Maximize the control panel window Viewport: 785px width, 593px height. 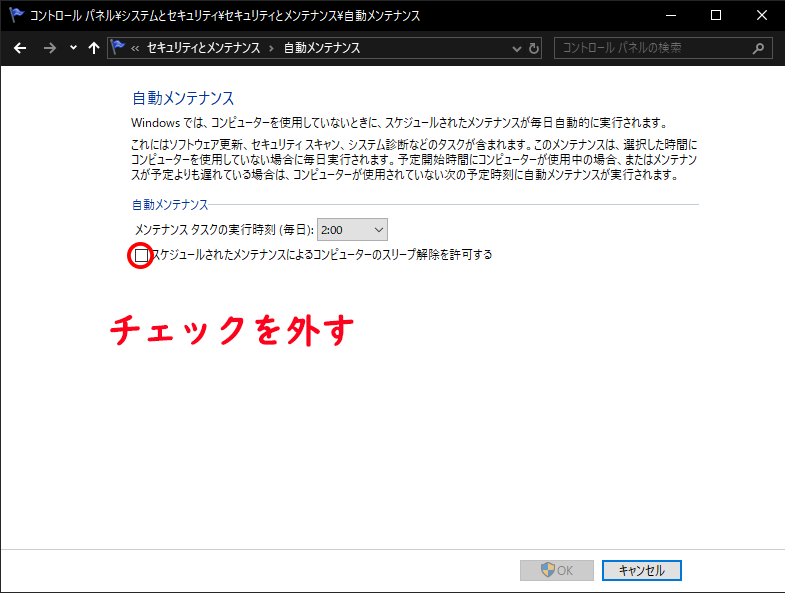tap(716, 16)
